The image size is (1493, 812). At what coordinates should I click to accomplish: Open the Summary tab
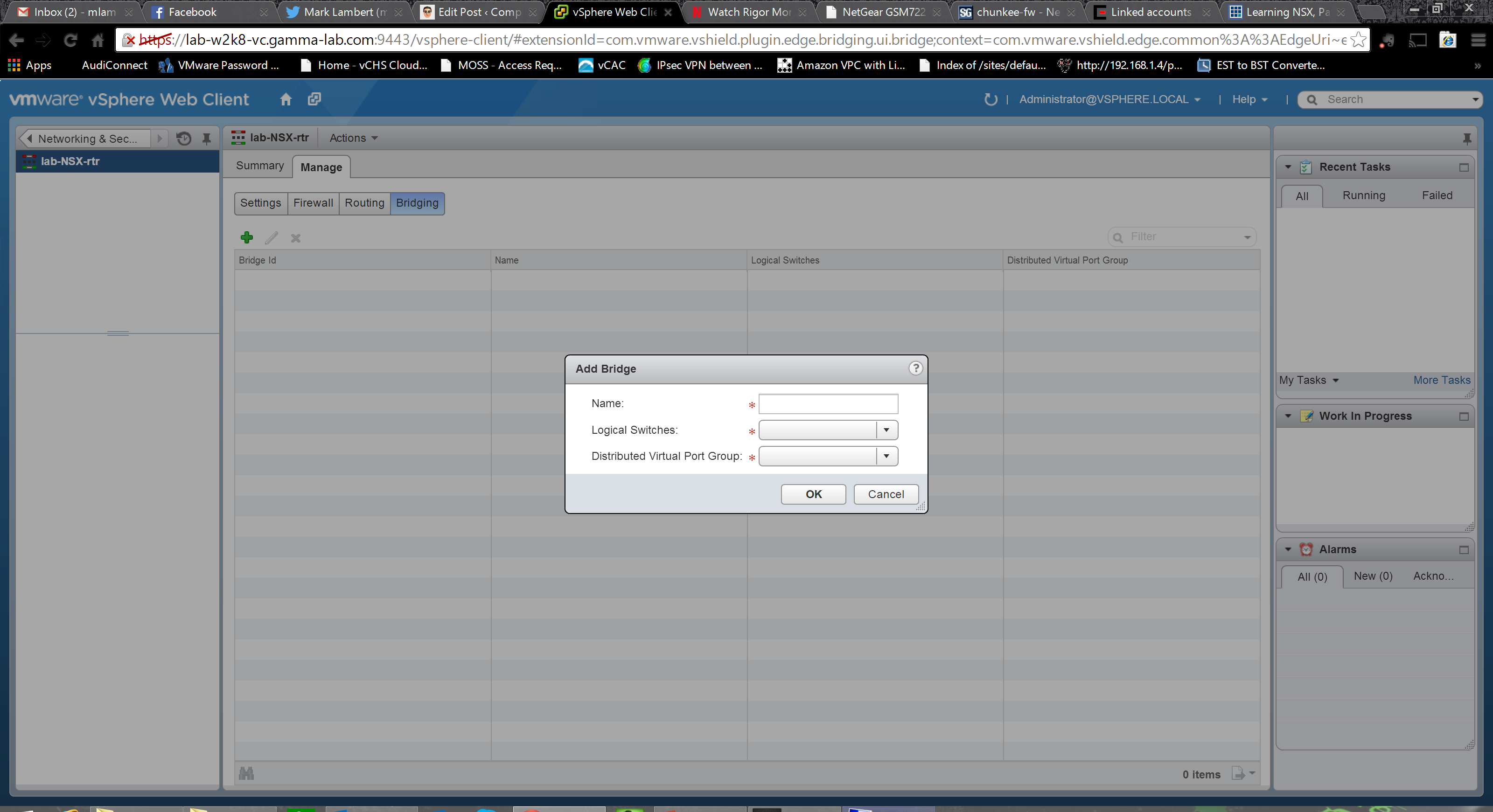tap(260, 166)
